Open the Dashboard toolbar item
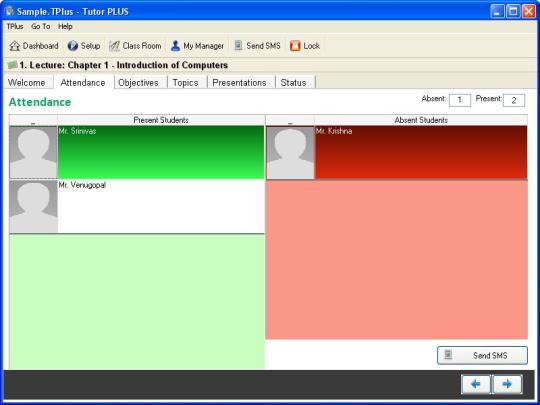540x405 pixels. [x=34, y=46]
